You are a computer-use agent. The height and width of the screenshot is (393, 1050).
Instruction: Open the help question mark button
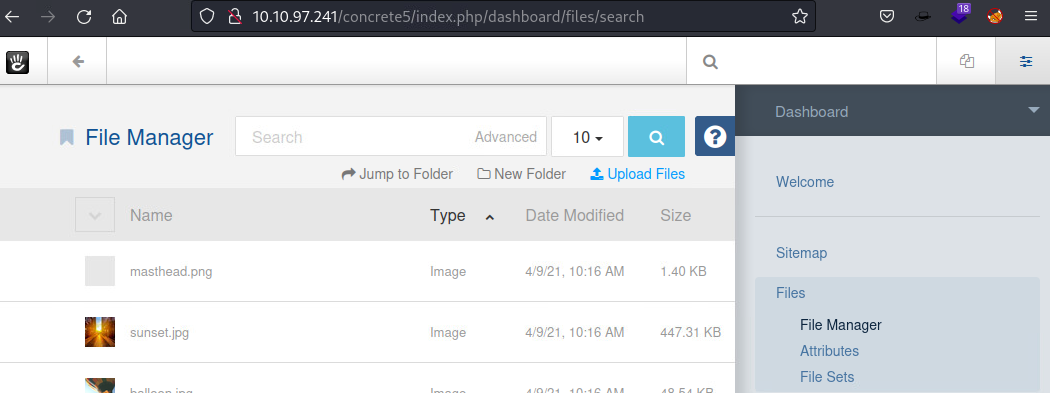tap(715, 137)
